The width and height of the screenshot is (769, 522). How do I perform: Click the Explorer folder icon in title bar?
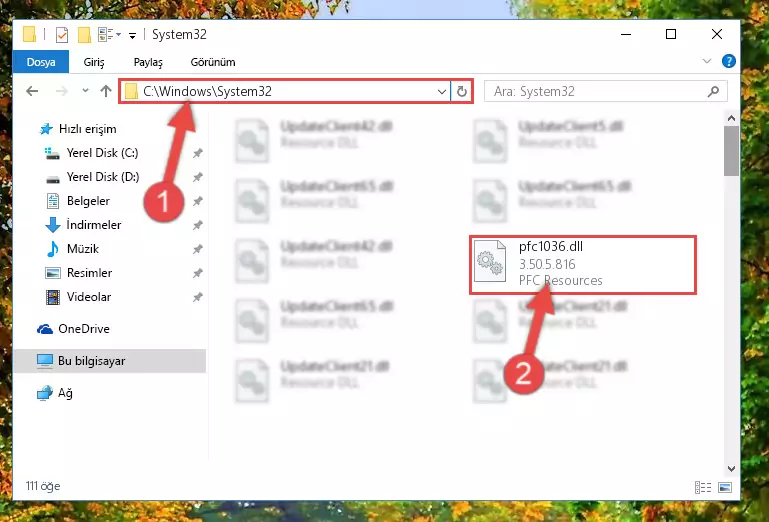click(x=29, y=34)
